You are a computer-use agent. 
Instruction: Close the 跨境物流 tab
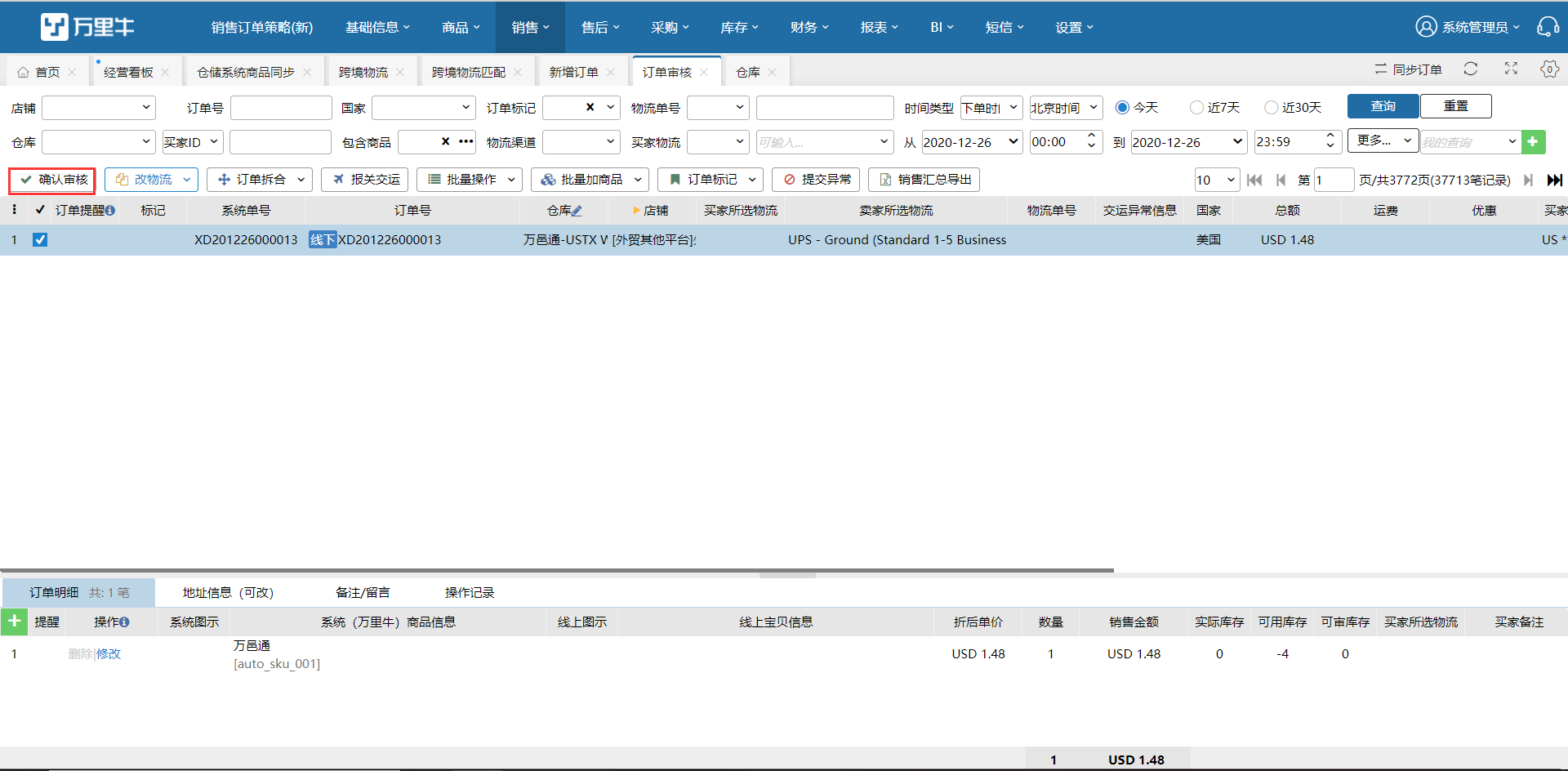point(400,72)
